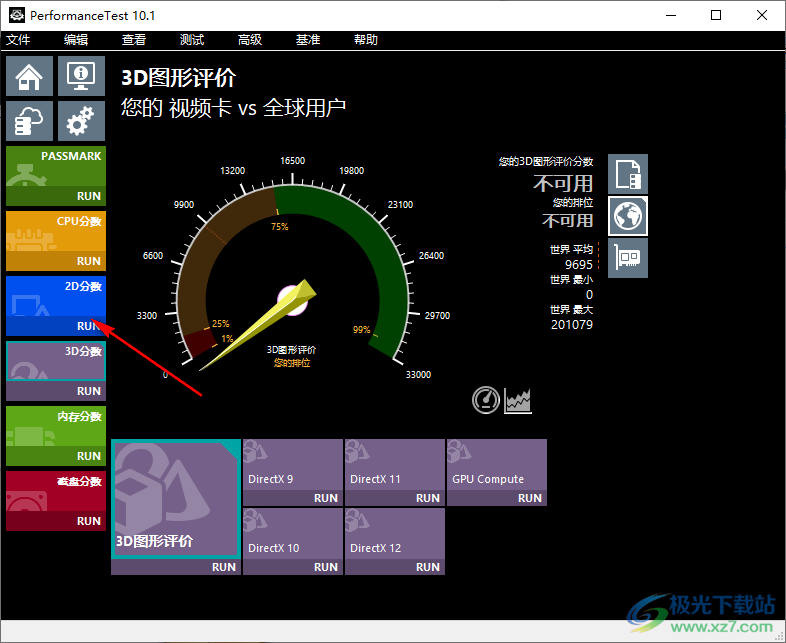This screenshot has height=643, width=786.
Task: Open the 高级 menu
Action: pyautogui.click(x=250, y=40)
